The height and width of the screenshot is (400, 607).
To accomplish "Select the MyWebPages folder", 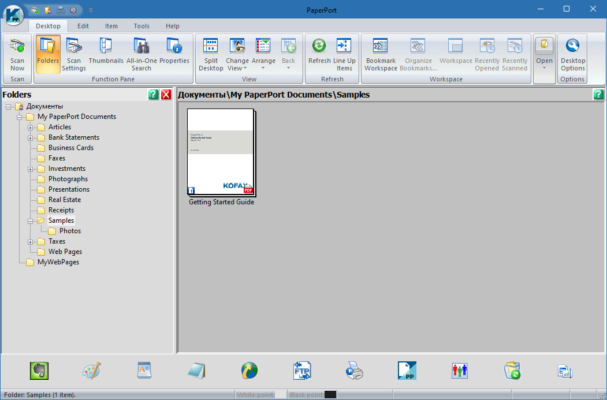I will point(58,262).
